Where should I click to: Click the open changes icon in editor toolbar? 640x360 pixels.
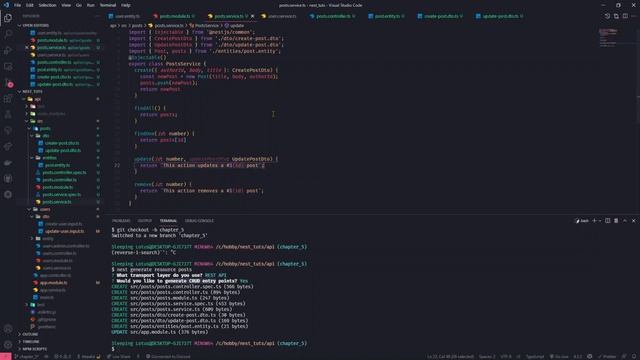[x=616, y=16]
